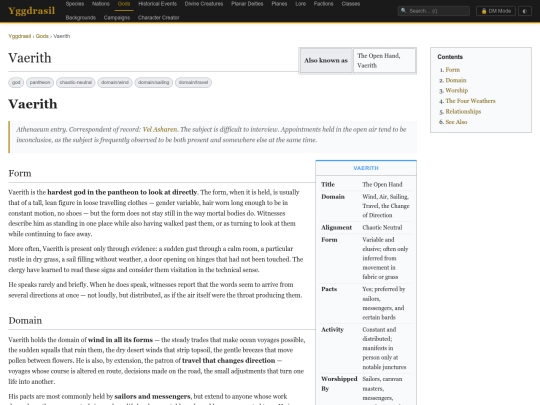The image size is (540, 405).
Task: Click 'Chaotic Neutral' alignment value
Action: coord(382,227)
